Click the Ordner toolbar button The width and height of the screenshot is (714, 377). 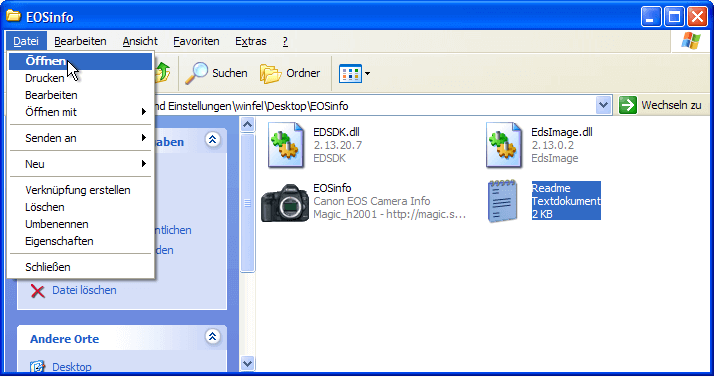[x=290, y=73]
